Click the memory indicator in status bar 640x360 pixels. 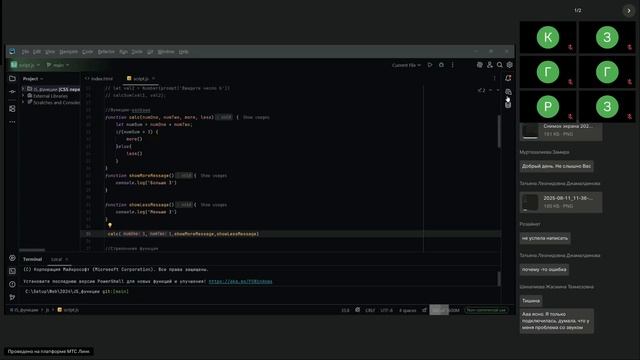pyautogui.click(x=445, y=310)
